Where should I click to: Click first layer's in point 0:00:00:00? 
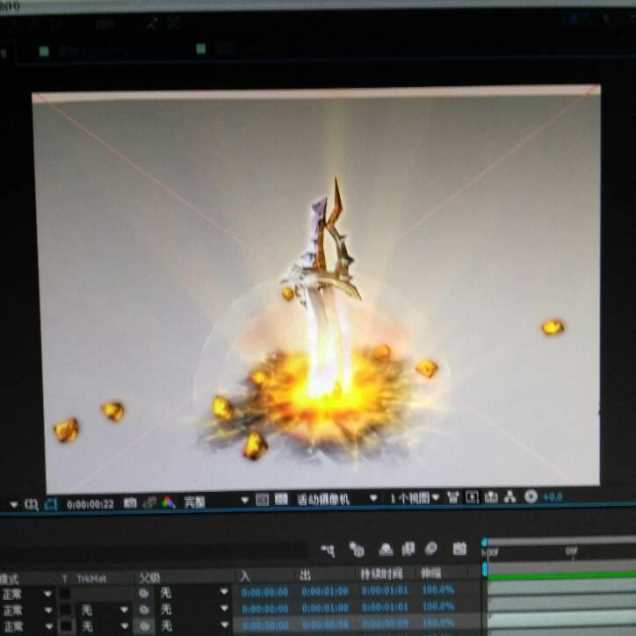[264, 592]
